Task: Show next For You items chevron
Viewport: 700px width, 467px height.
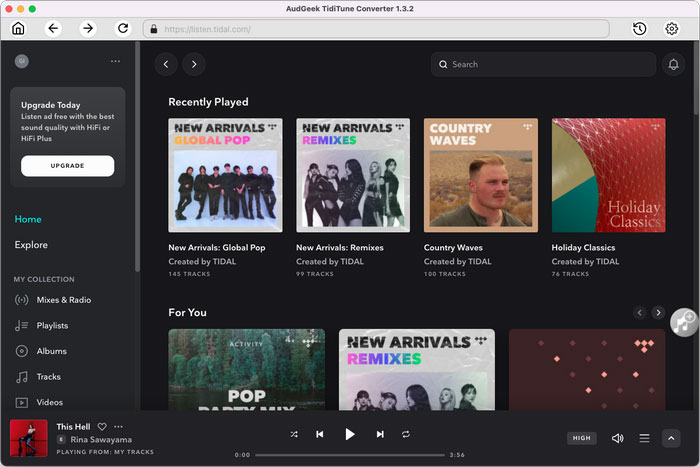Action: coord(658,313)
